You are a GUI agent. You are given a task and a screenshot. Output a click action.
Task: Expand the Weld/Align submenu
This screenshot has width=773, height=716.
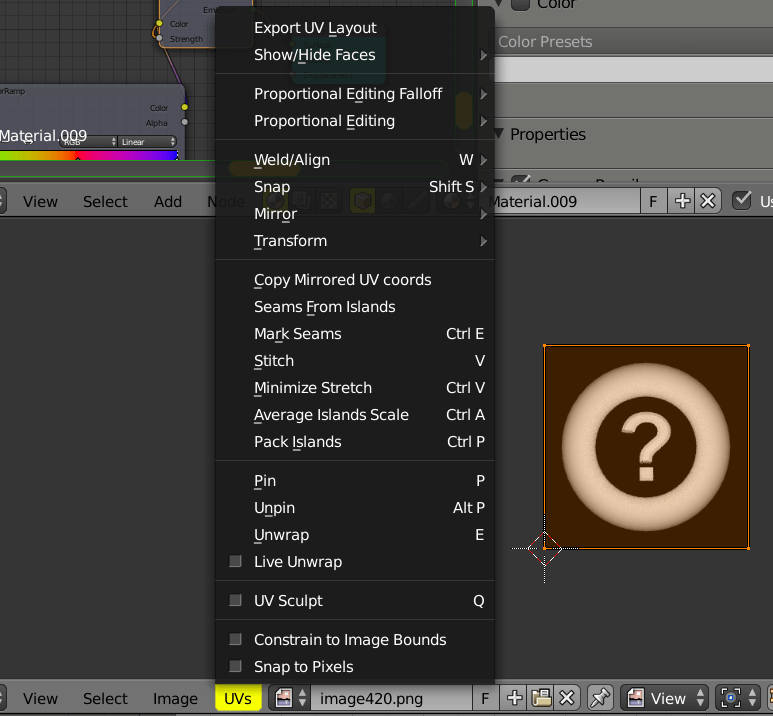pos(355,160)
